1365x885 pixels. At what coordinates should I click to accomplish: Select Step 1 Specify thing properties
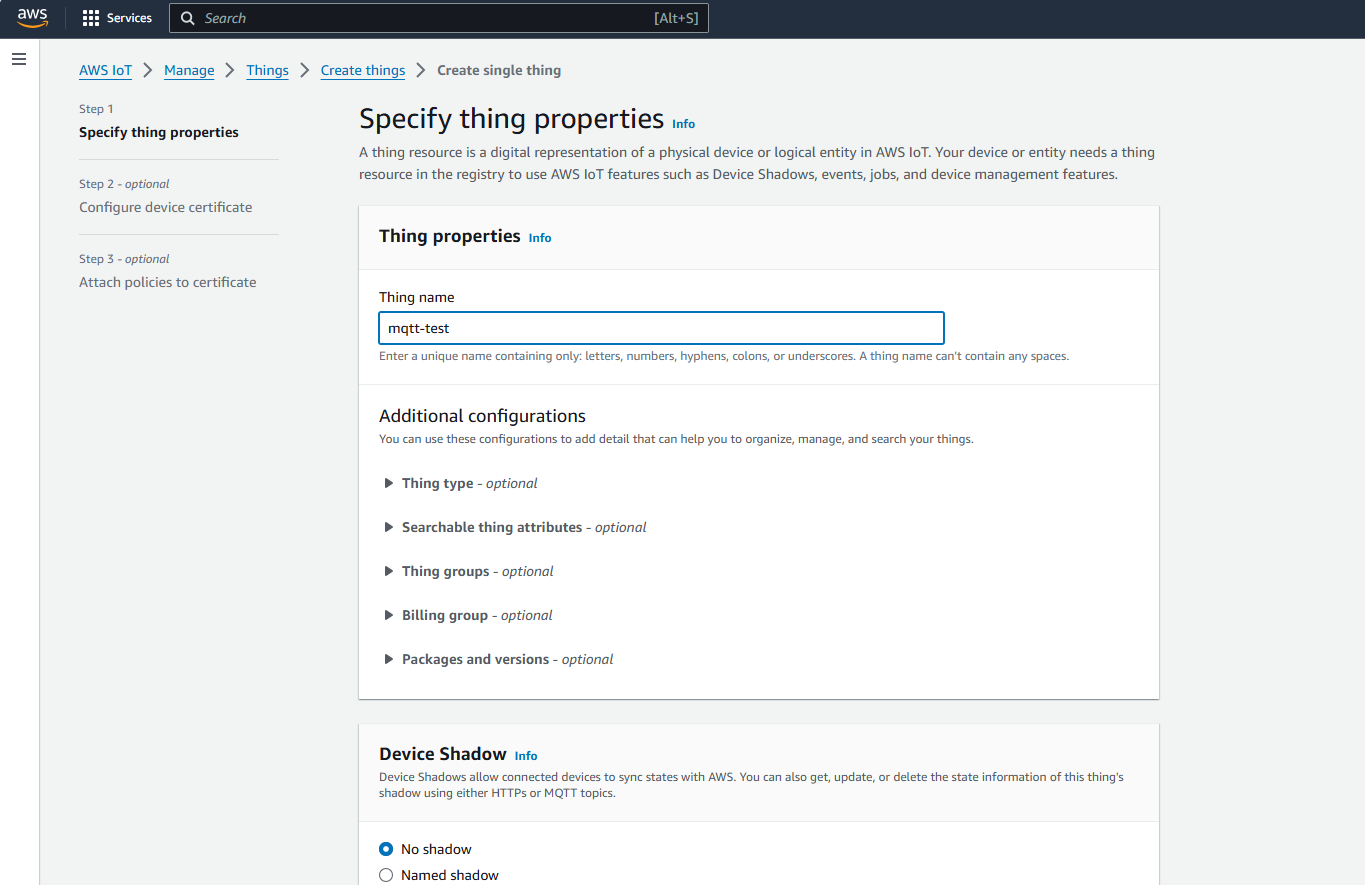pos(159,132)
